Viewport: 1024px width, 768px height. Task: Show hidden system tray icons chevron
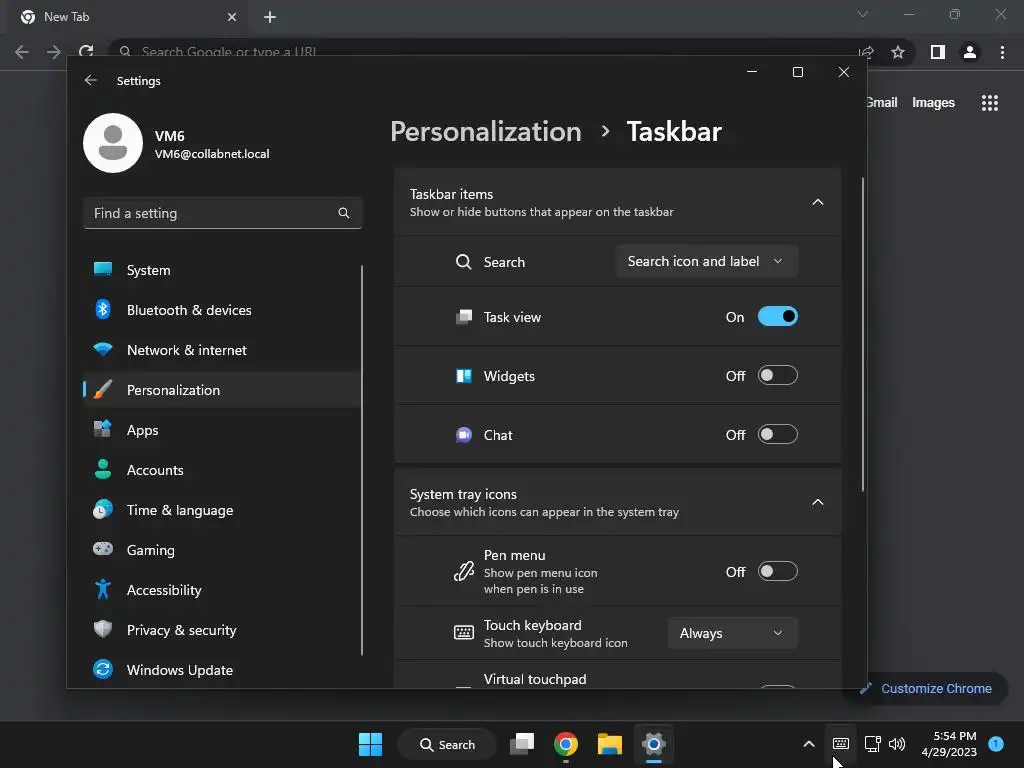coord(808,744)
